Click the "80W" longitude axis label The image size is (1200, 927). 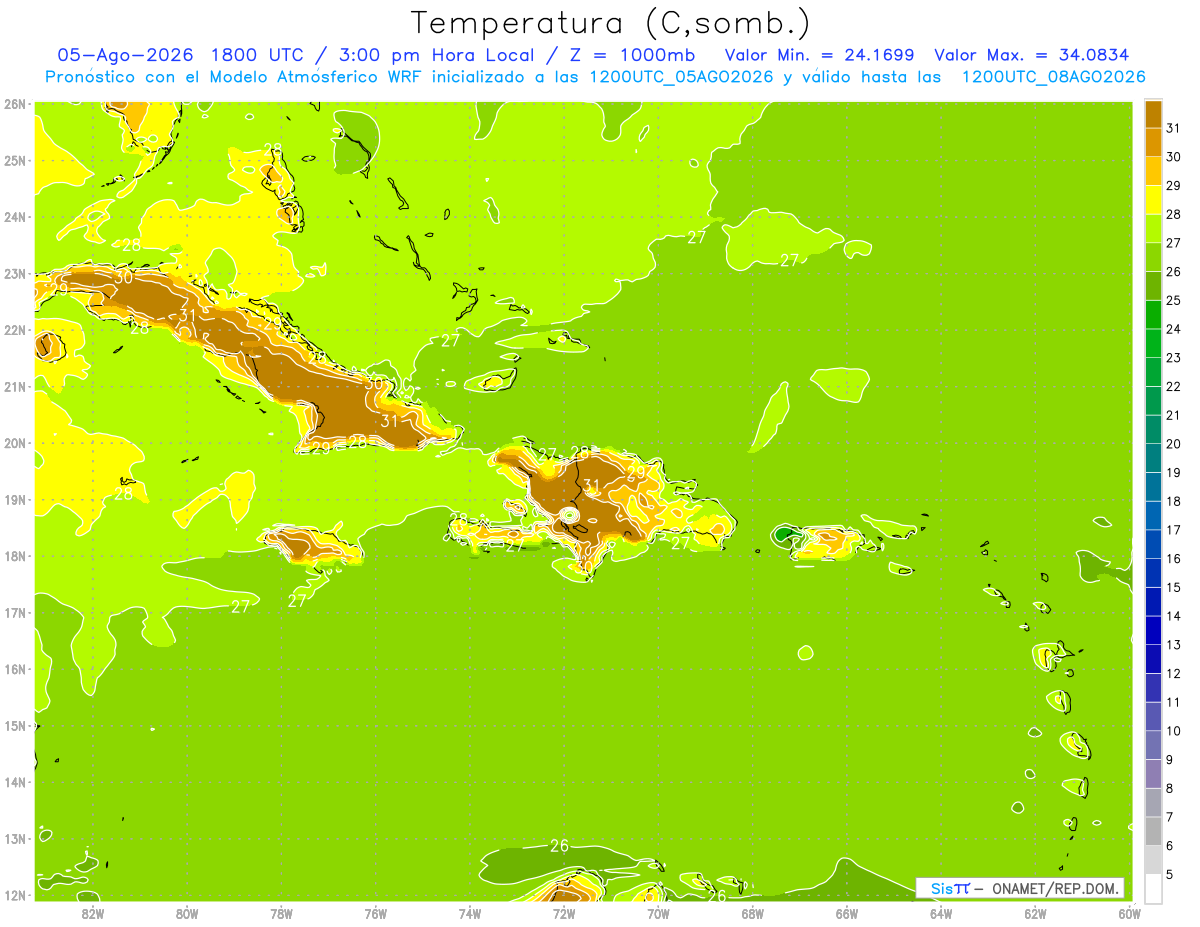click(186, 913)
